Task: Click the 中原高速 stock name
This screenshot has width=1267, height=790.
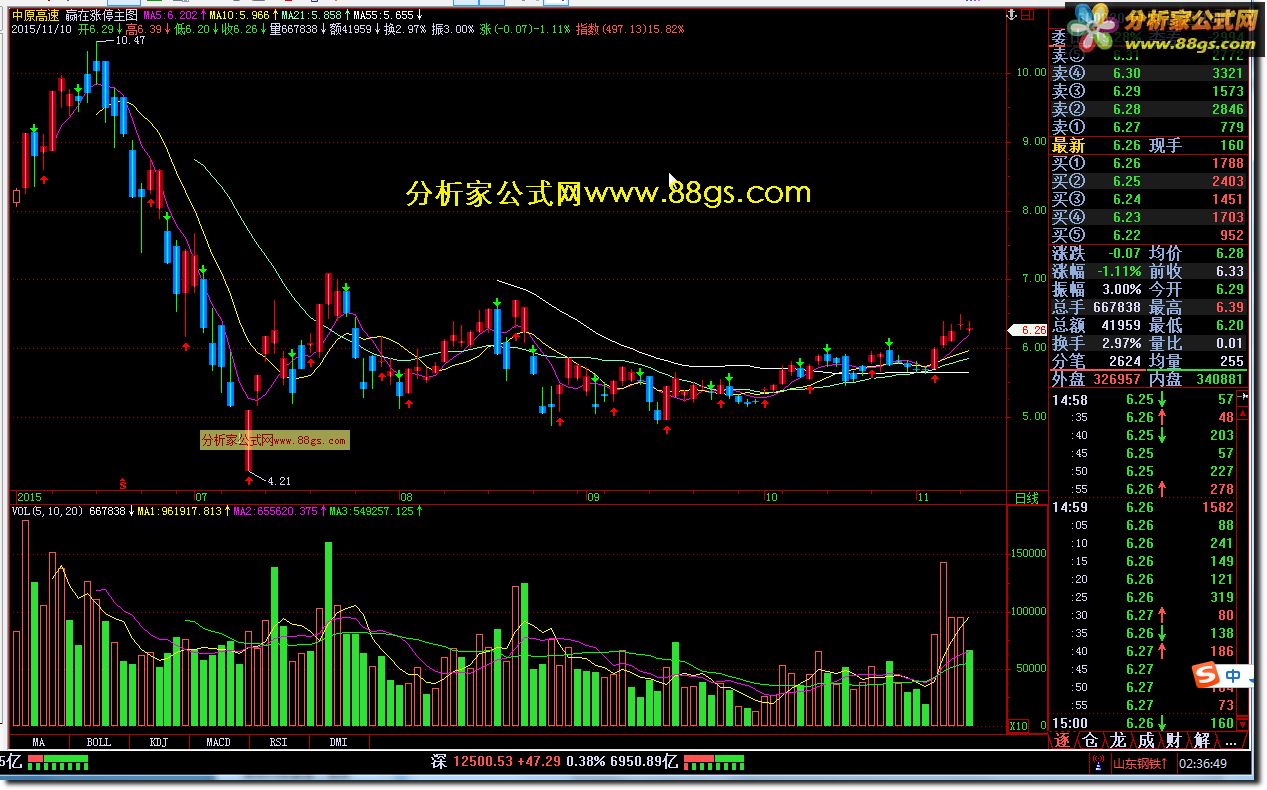Action: tap(35, 17)
